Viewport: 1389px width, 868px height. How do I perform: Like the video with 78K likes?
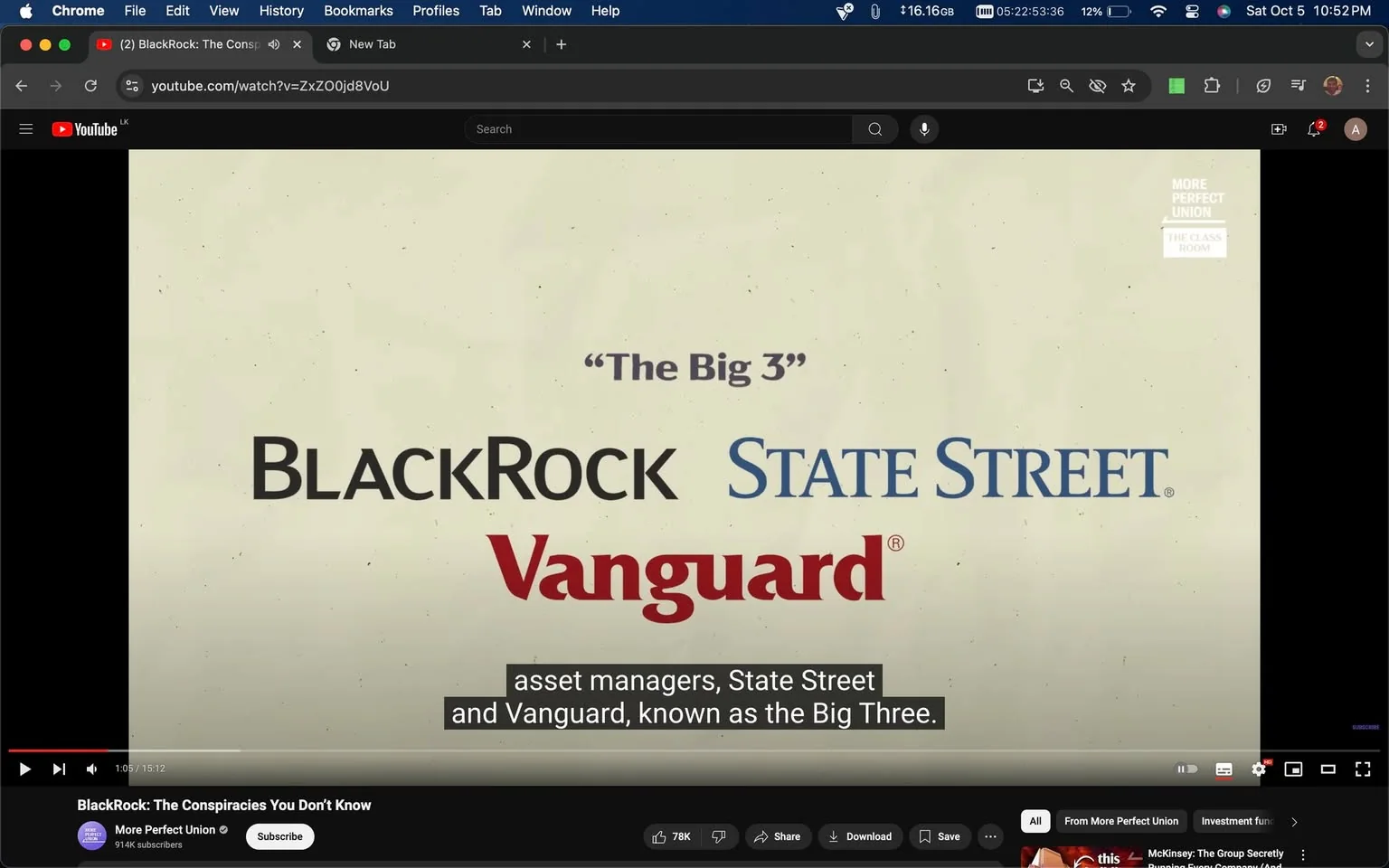click(672, 836)
